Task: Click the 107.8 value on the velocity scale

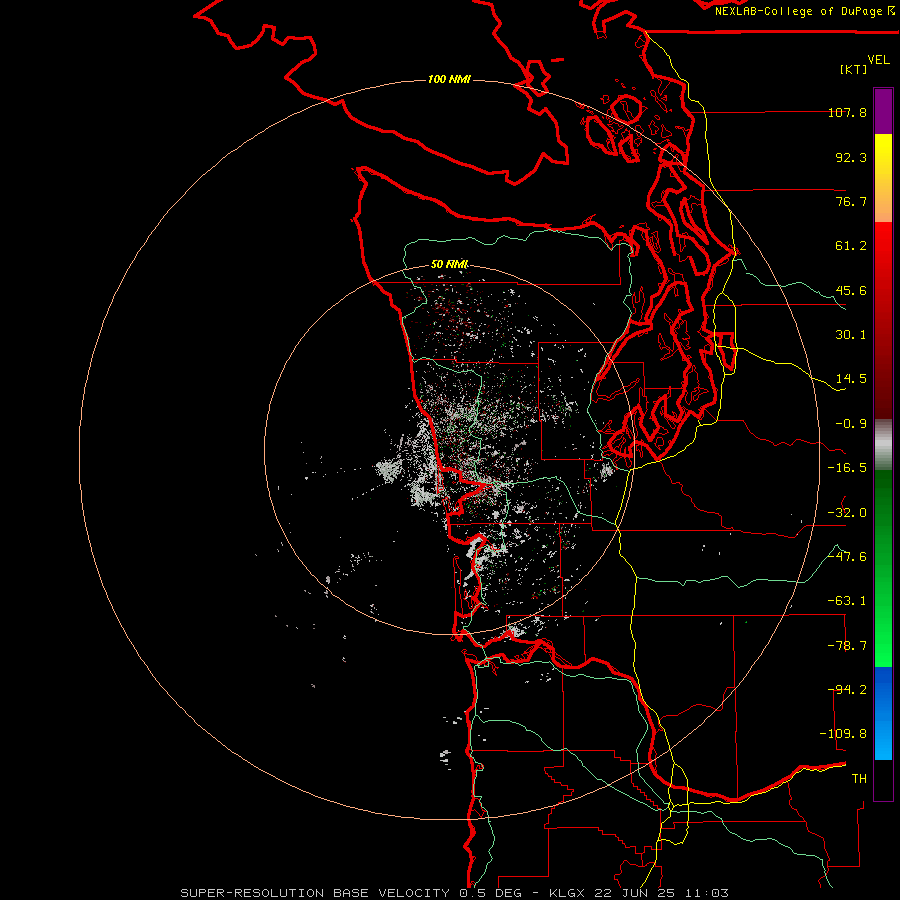Action: [847, 112]
